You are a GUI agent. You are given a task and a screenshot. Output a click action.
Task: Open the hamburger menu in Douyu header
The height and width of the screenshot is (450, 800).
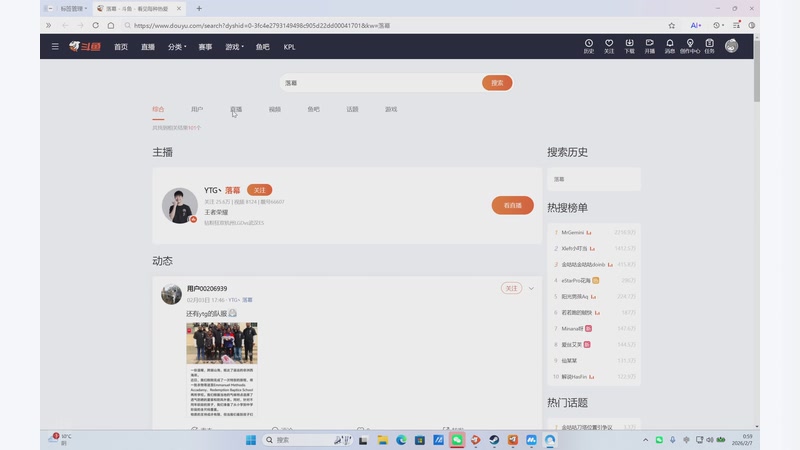point(55,46)
